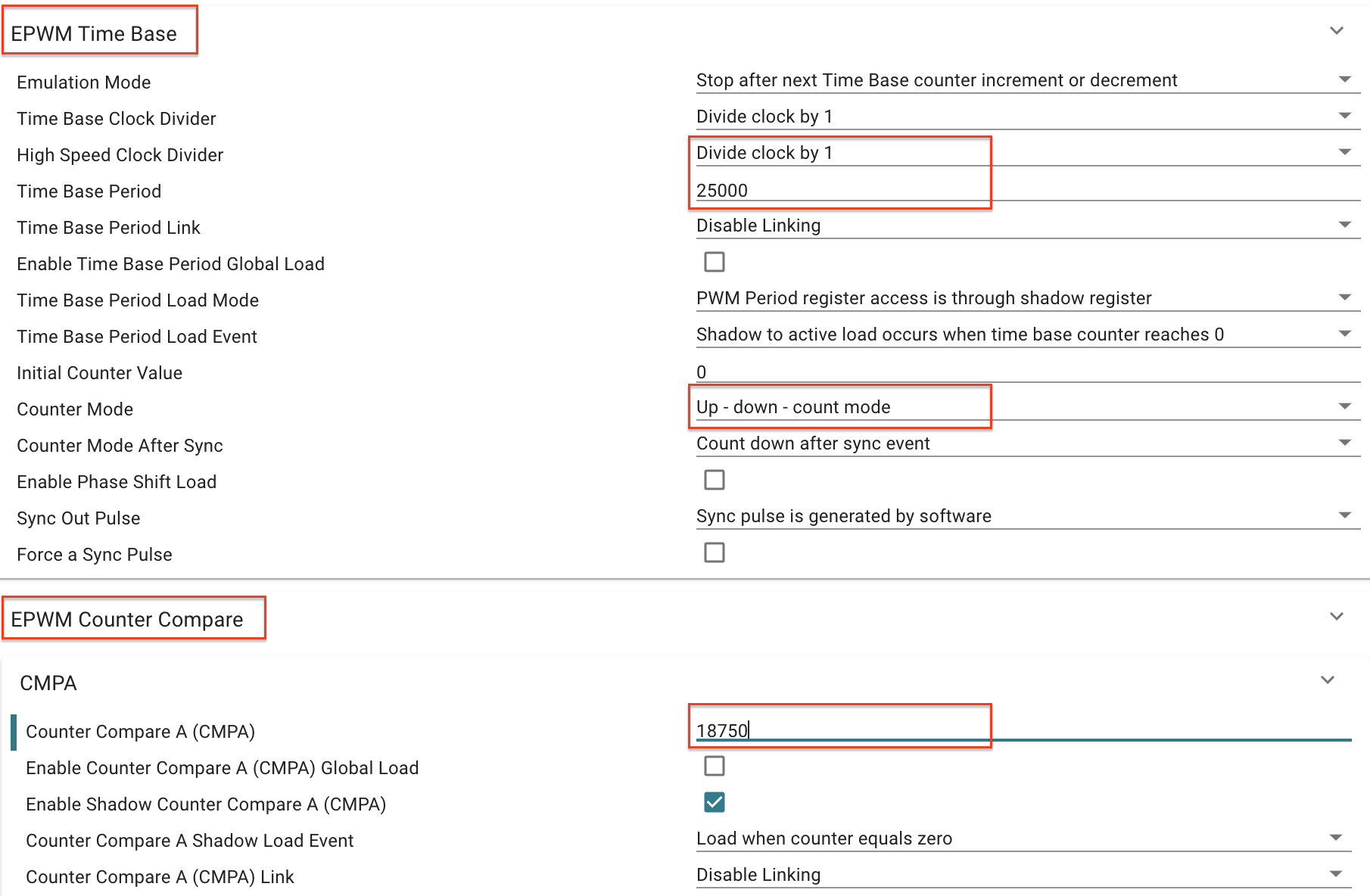Screen dimensions: 1370x896
Task: Open the Emulation Mode dropdown
Action: (x=1026, y=80)
